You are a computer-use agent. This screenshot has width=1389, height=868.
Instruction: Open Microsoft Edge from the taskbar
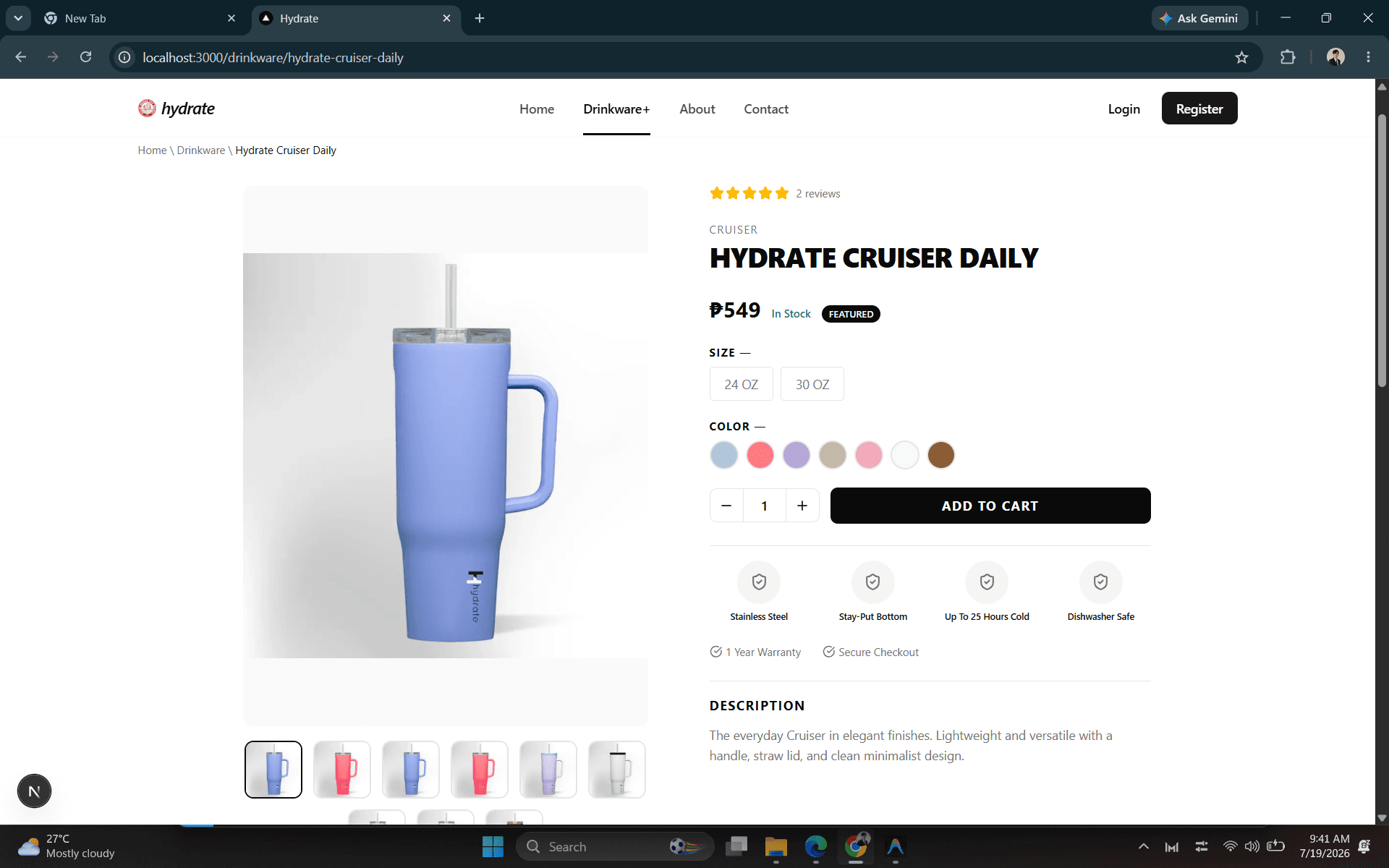[x=815, y=846]
